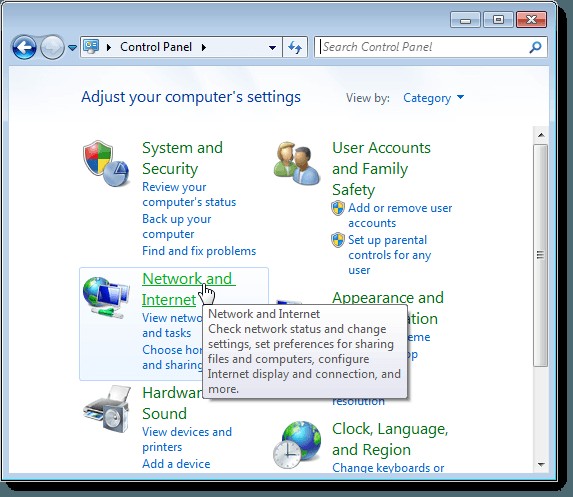Open Add a device link

tap(176, 464)
